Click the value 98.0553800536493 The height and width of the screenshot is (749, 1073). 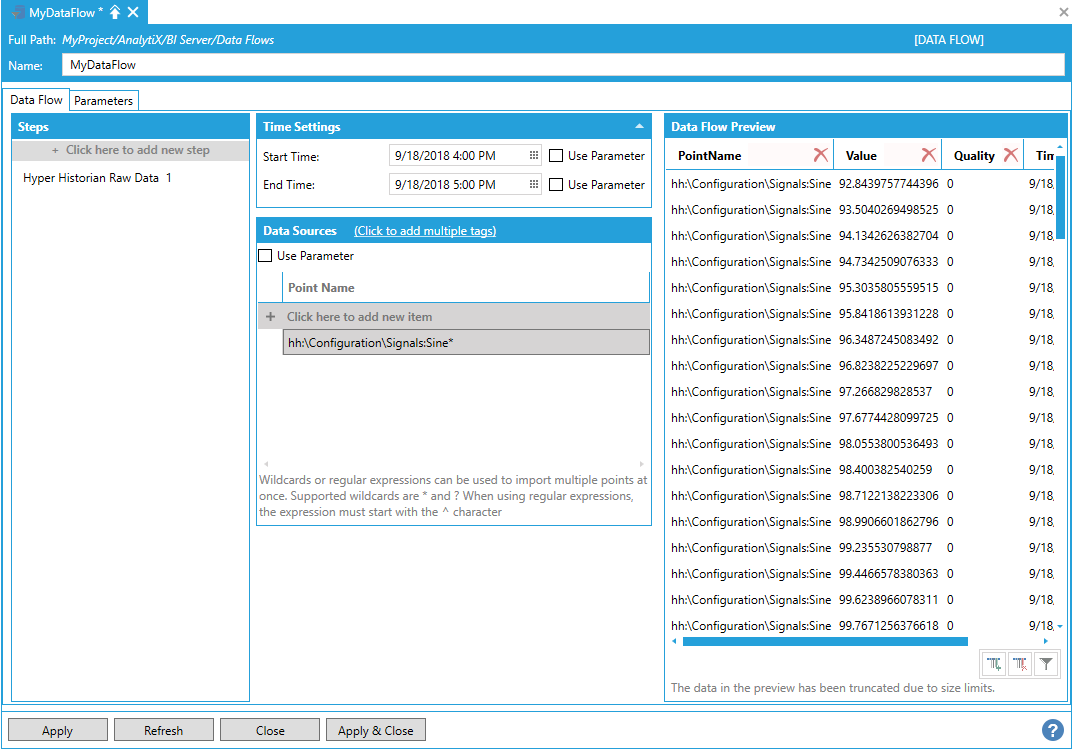[x=889, y=443]
